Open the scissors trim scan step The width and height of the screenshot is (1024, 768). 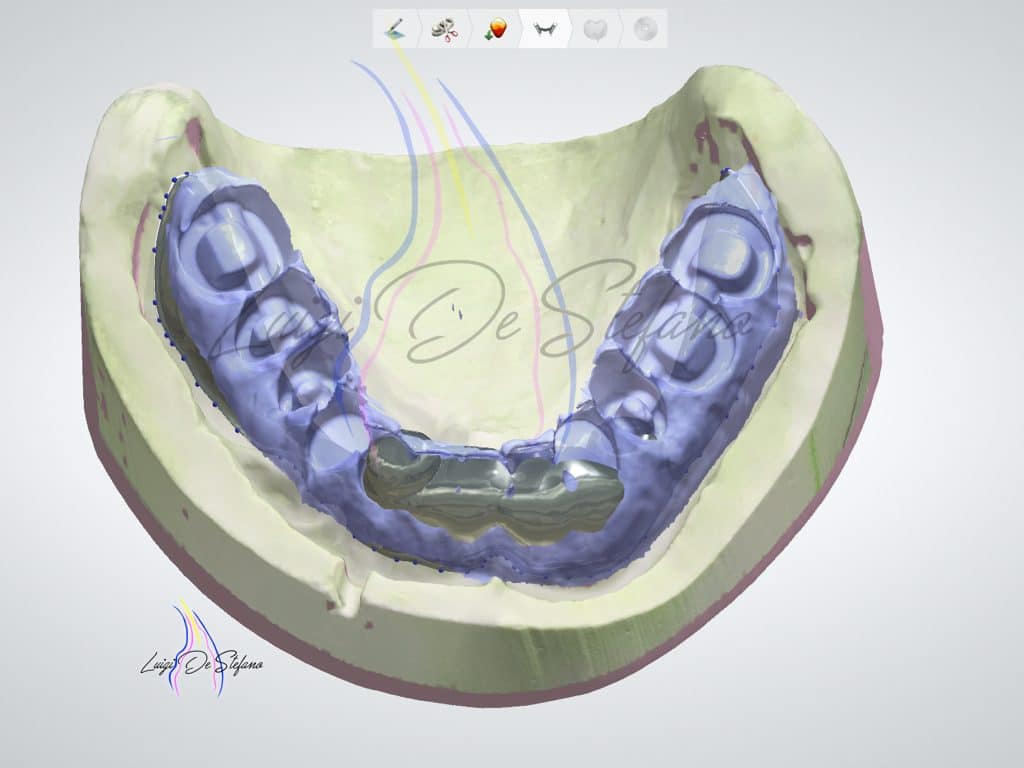coord(445,29)
